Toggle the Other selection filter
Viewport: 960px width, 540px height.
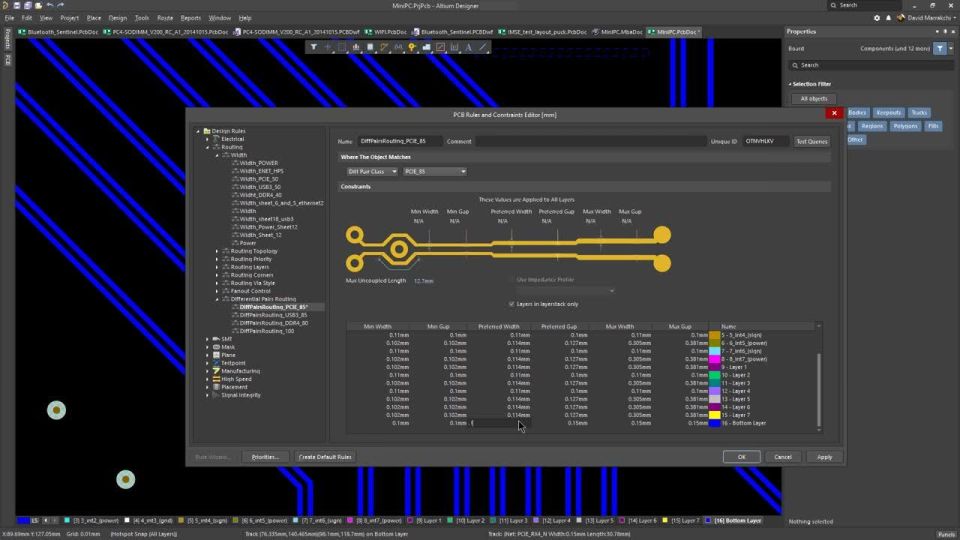(855, 140)
